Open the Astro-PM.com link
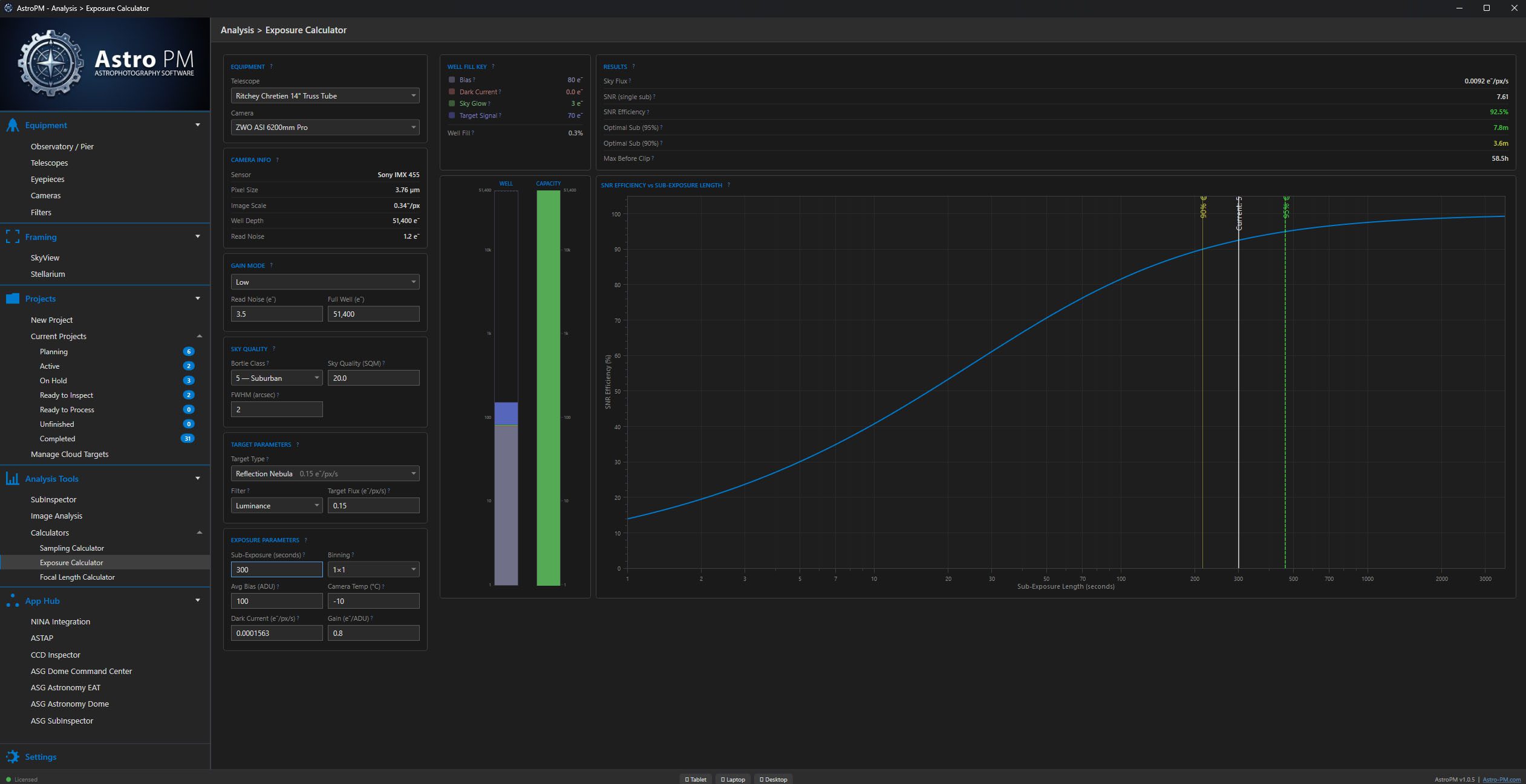Screen dimensions: 1526x784 1501,779
